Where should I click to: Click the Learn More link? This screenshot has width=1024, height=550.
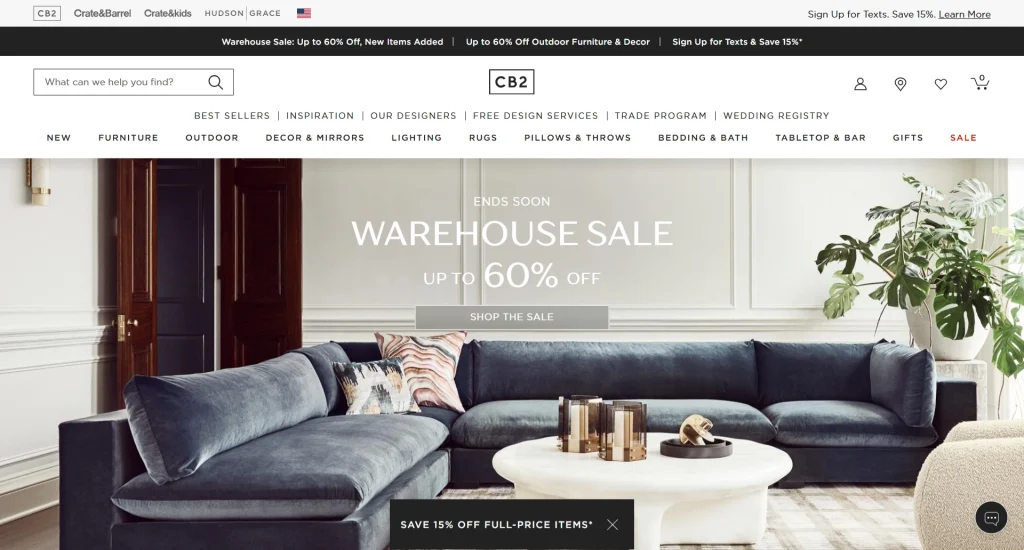[x=965, y=14]
